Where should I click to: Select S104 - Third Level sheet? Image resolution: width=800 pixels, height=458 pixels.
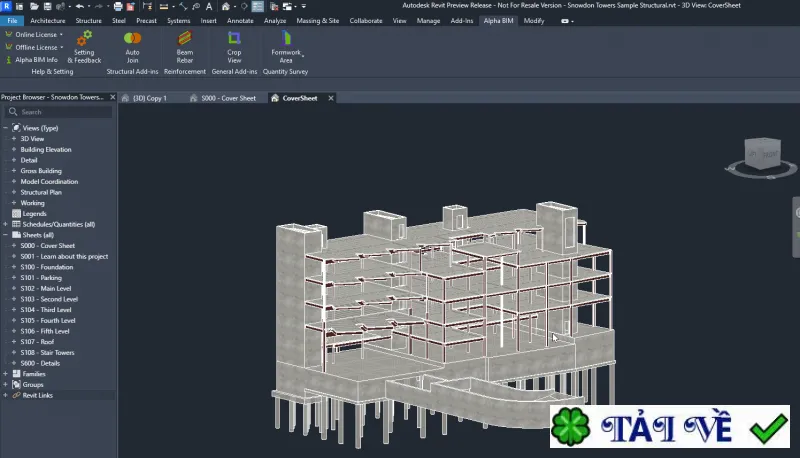pos(46,310)
